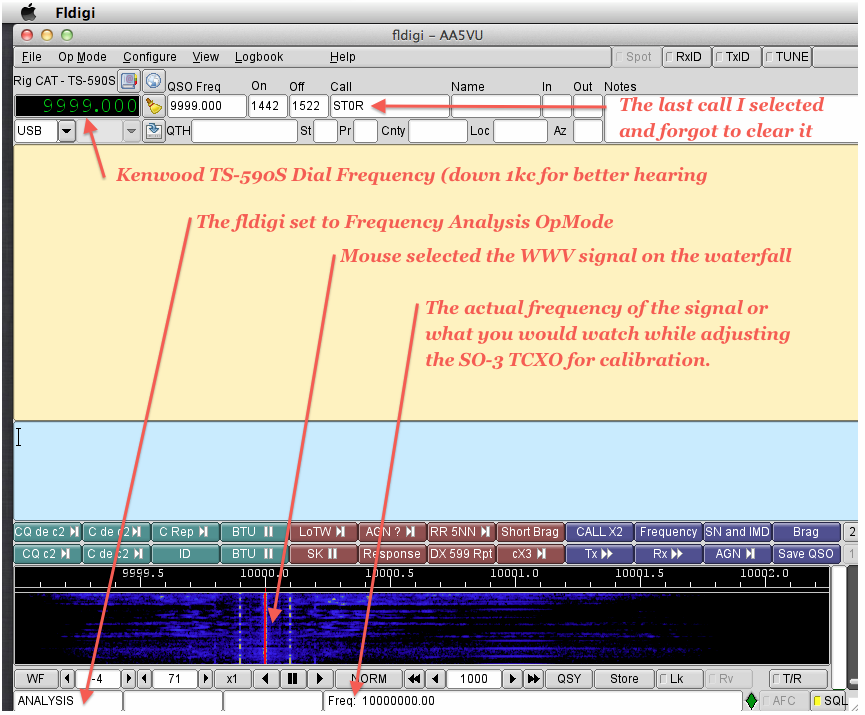Open the Logbook menu
The height and width of the screenshot is (715, 865).
(x=259, y=57)
